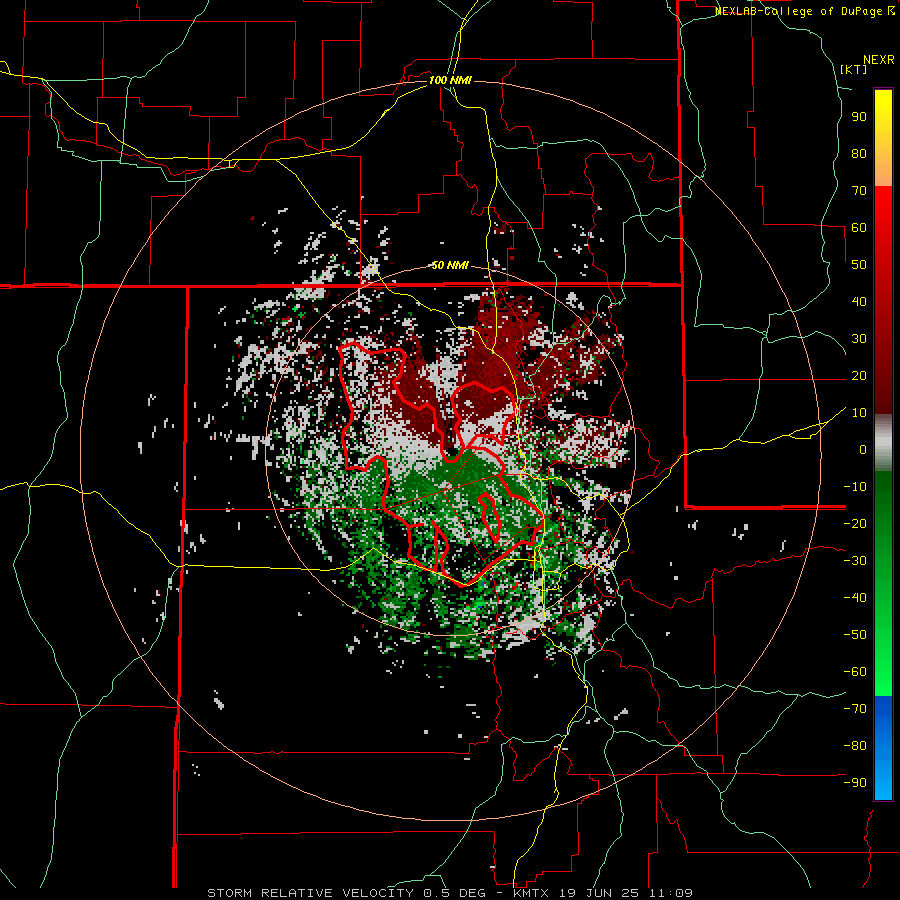Screen dimensions: 900x900
Task: Select the 70 value on the velocity scale
Action: pyautogui.click(x=859, y=191)
